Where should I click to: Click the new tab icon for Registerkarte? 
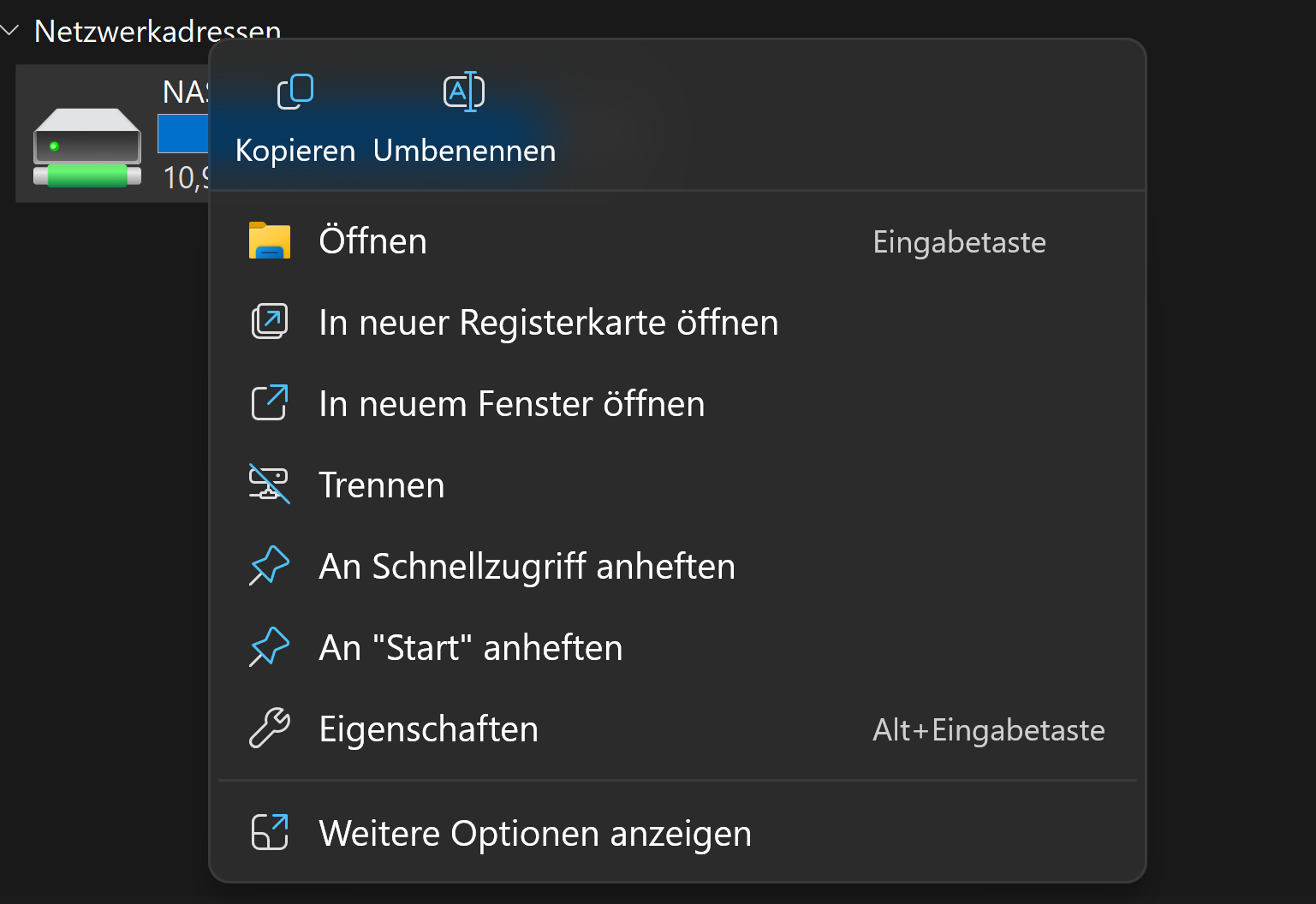click(270, 322)
